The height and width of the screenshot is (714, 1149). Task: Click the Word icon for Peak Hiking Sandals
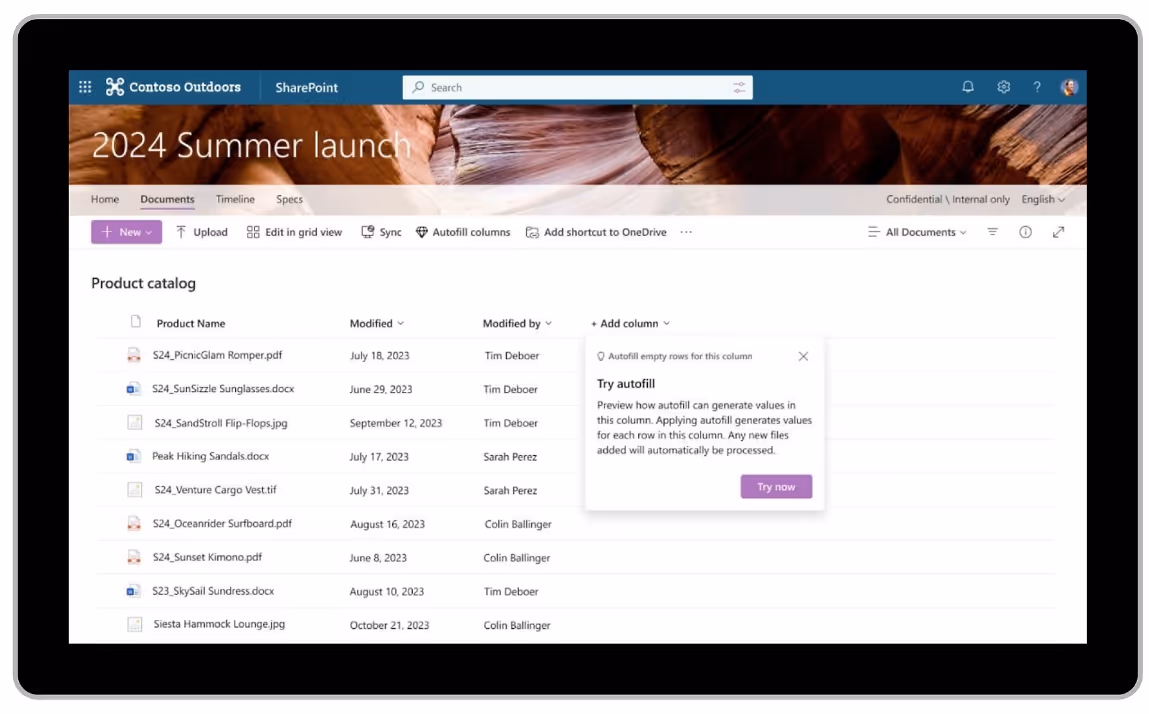(x=133, y=456)
